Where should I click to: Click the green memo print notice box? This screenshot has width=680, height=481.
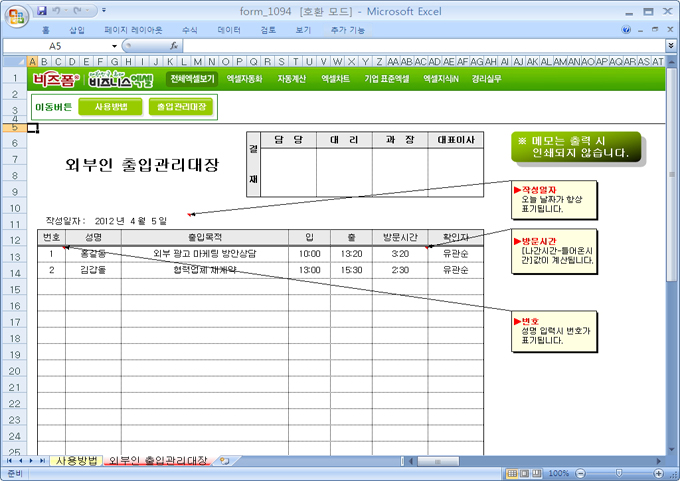click(x=575, y=147)
